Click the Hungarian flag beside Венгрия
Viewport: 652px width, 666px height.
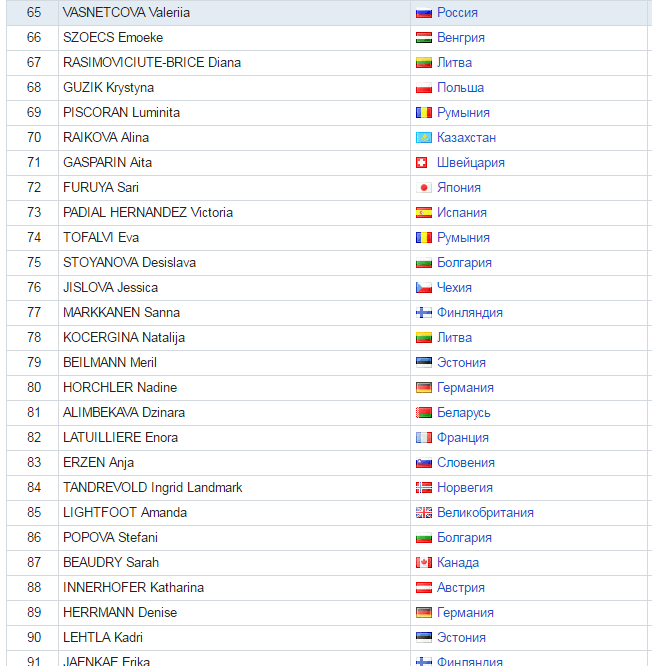423,38
